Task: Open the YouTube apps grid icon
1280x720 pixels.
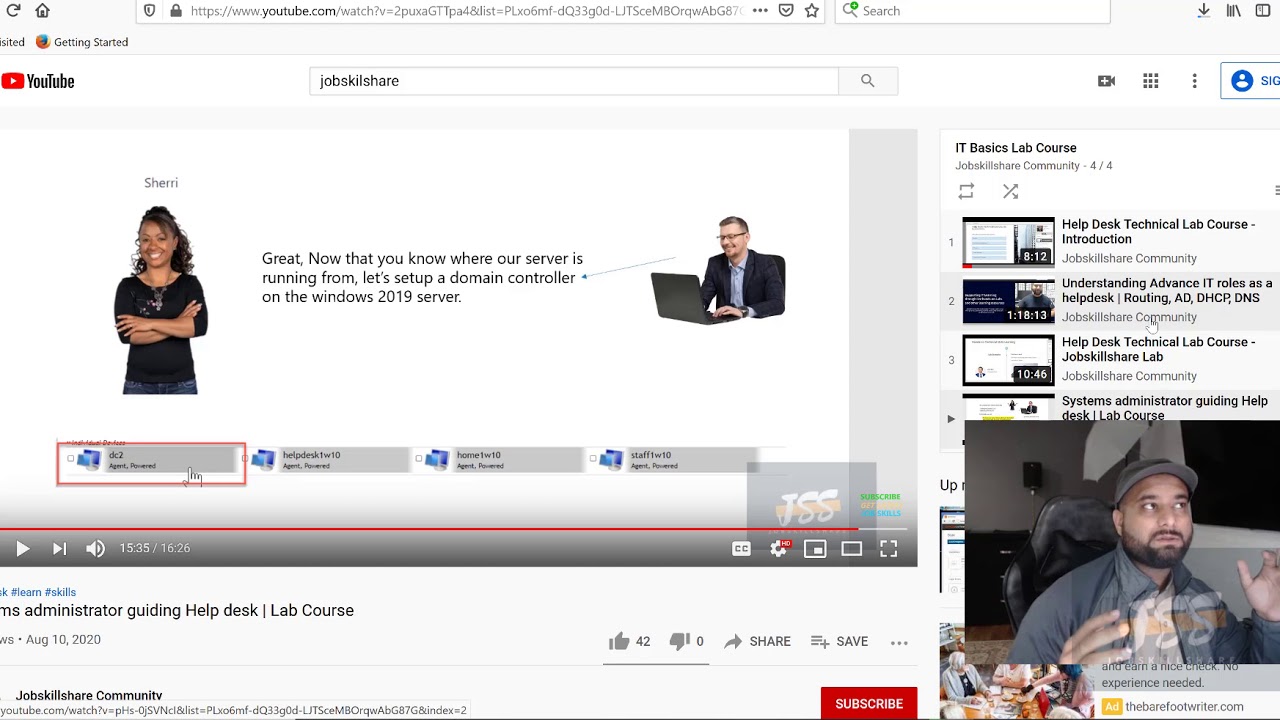Action: tap(1151, 81)
